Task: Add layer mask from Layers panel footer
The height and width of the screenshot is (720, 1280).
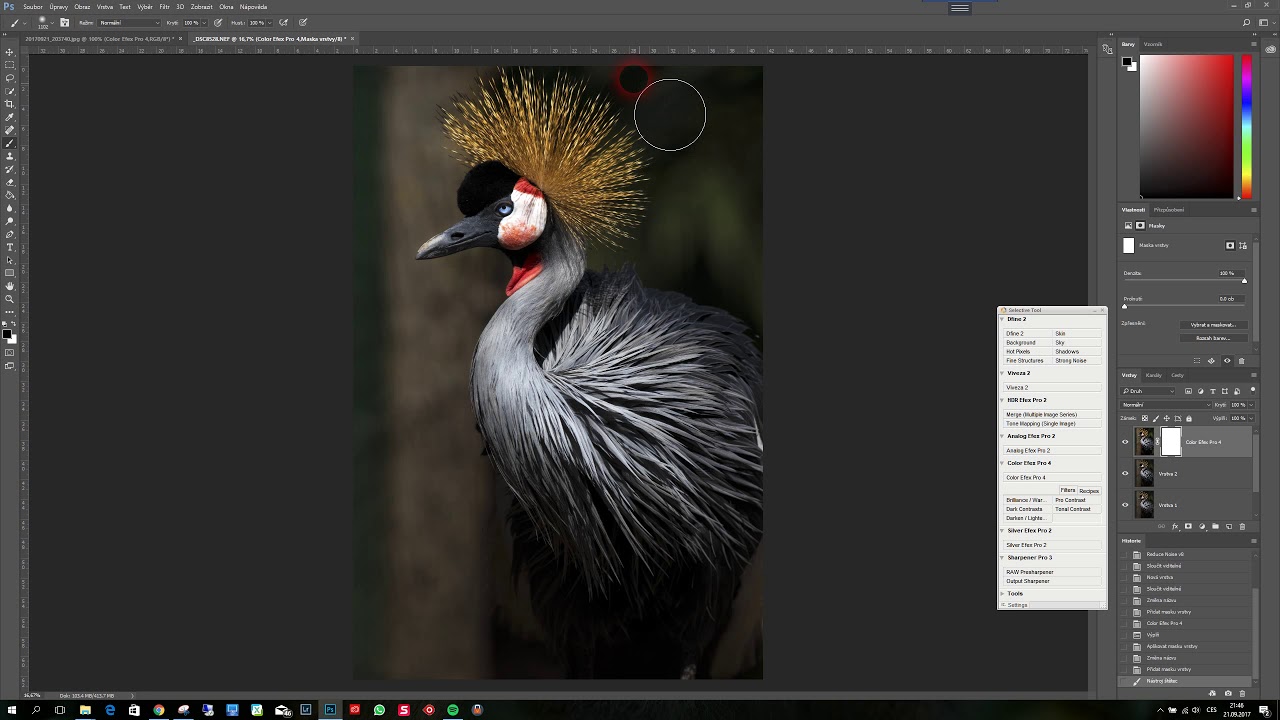Action: click(1188, 526)
